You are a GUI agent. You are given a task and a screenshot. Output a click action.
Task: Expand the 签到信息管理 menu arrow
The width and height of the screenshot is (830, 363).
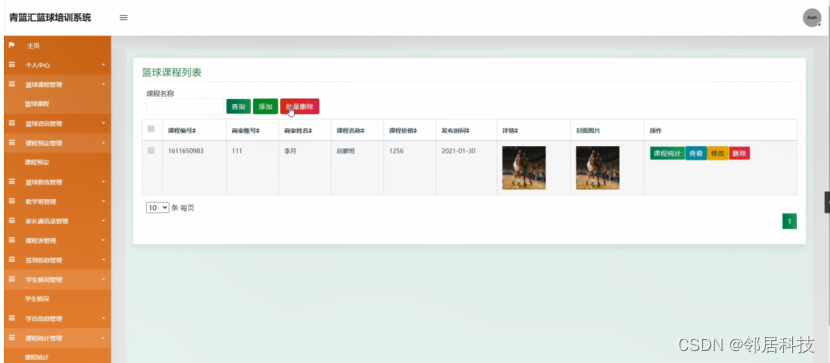pos(103,260)
